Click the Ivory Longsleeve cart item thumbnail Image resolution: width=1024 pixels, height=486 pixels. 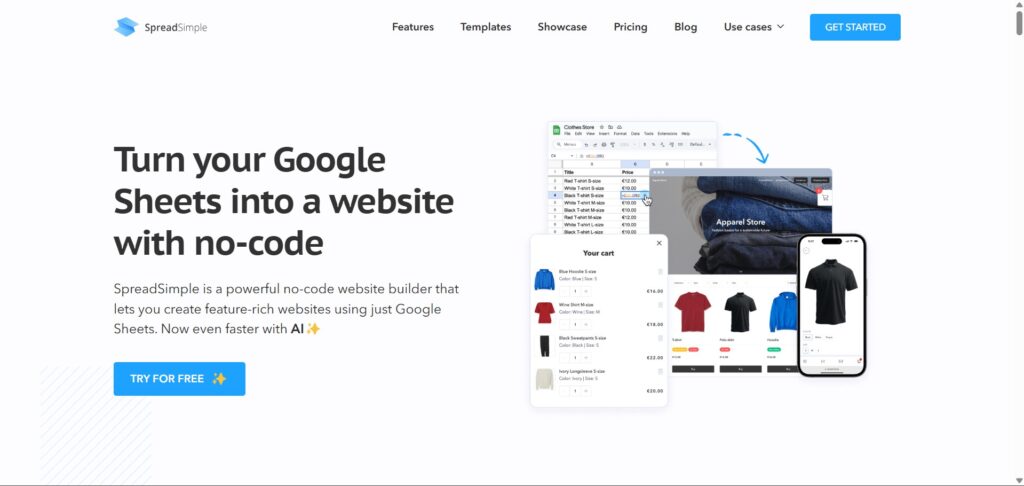click(544, 380)
